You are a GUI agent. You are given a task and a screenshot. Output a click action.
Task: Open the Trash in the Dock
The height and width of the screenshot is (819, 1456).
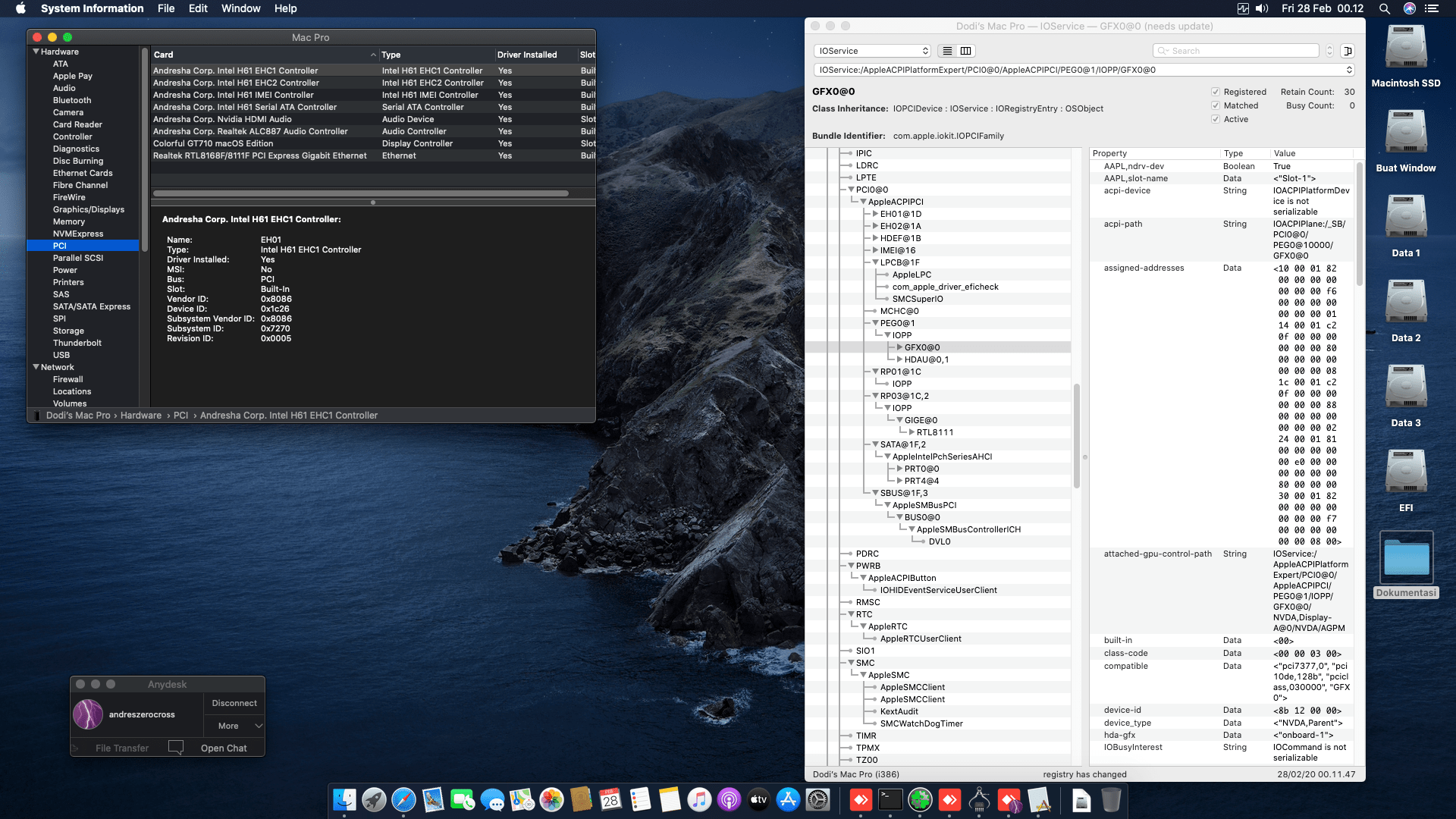(x=1110, y=799)
